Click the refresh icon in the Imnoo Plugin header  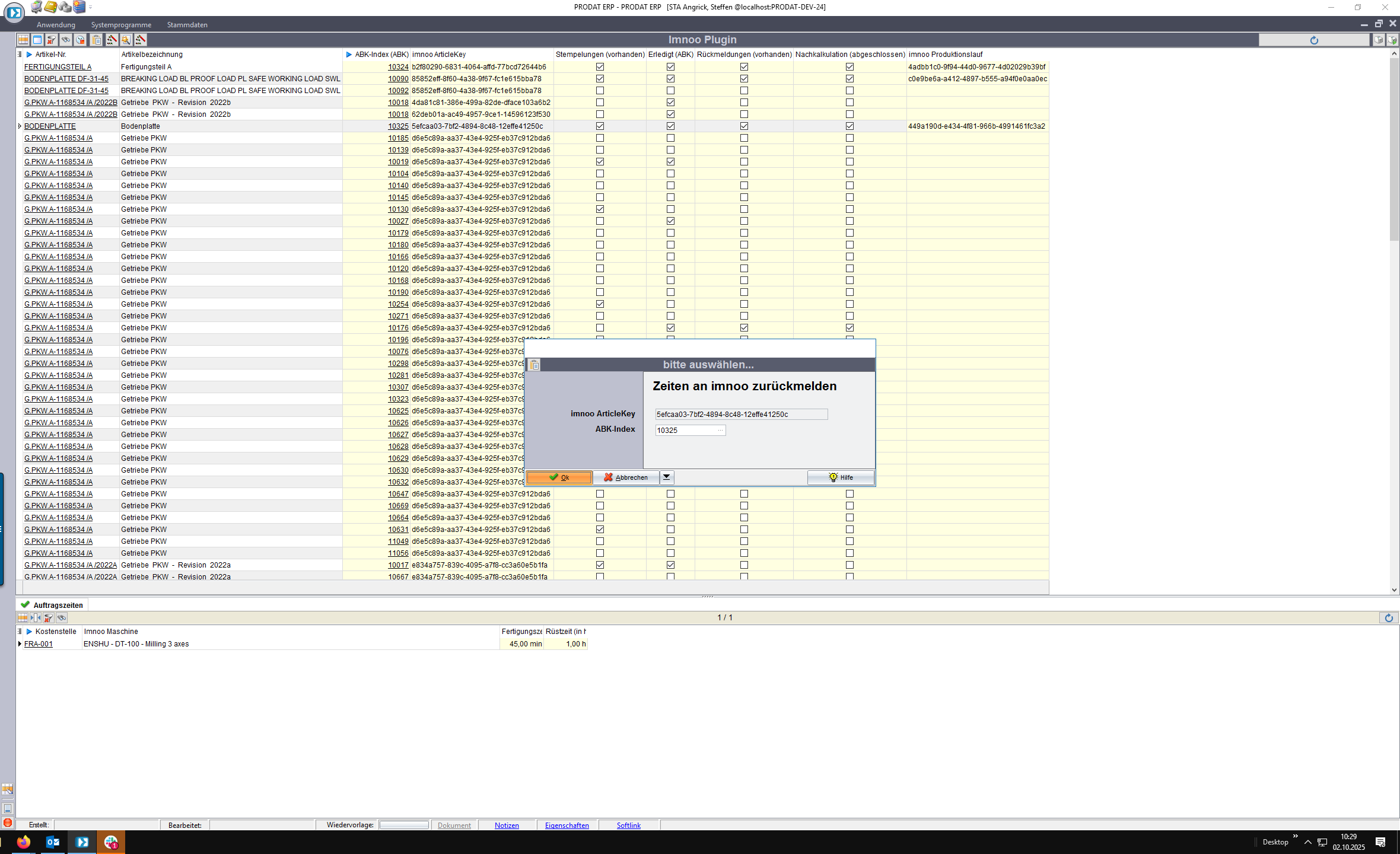point(1314,40)
